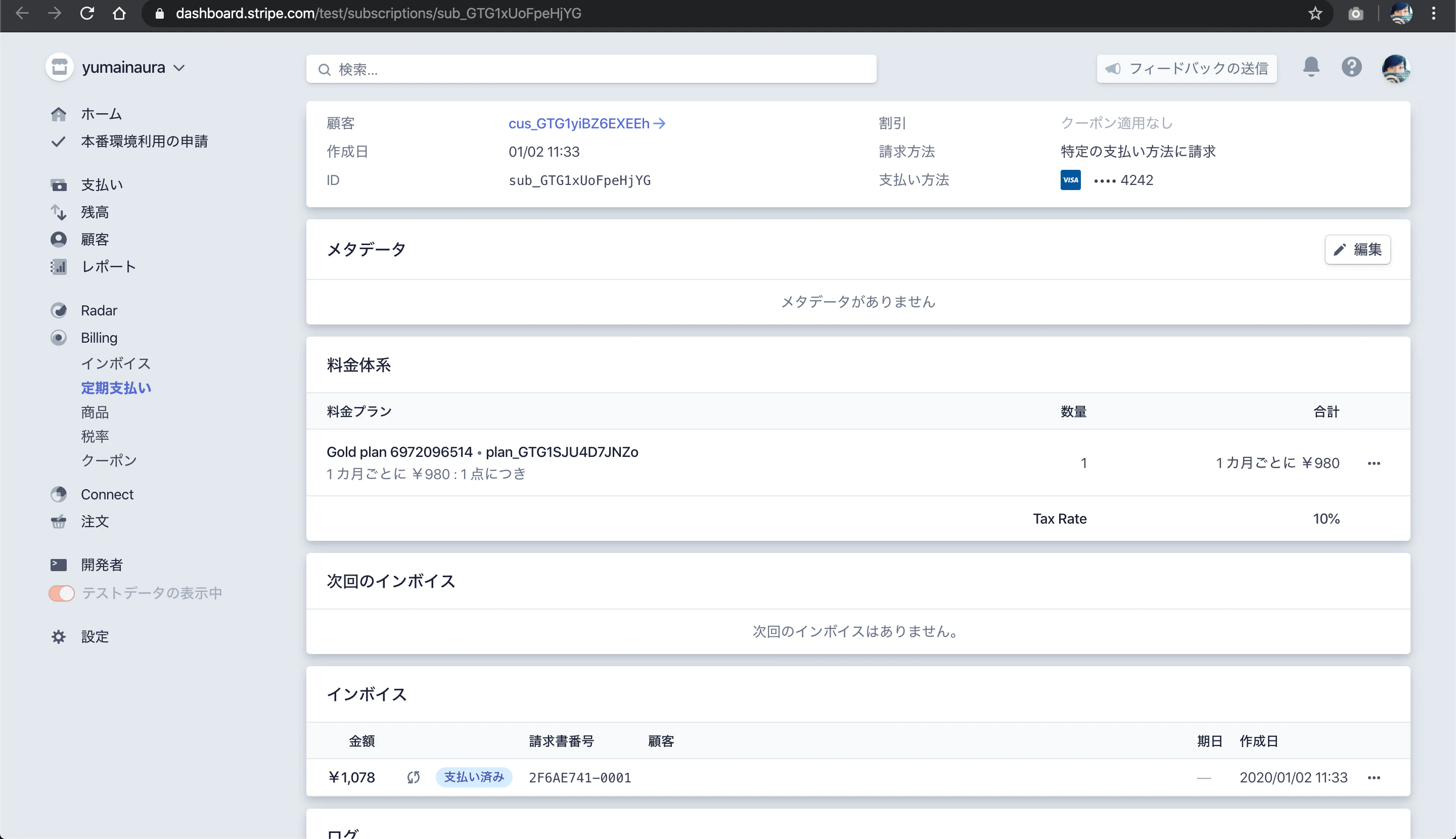This screenshot has width=1456, height=839.
Task: Open Gold plan row more options menu
Action: (1374, 463)
